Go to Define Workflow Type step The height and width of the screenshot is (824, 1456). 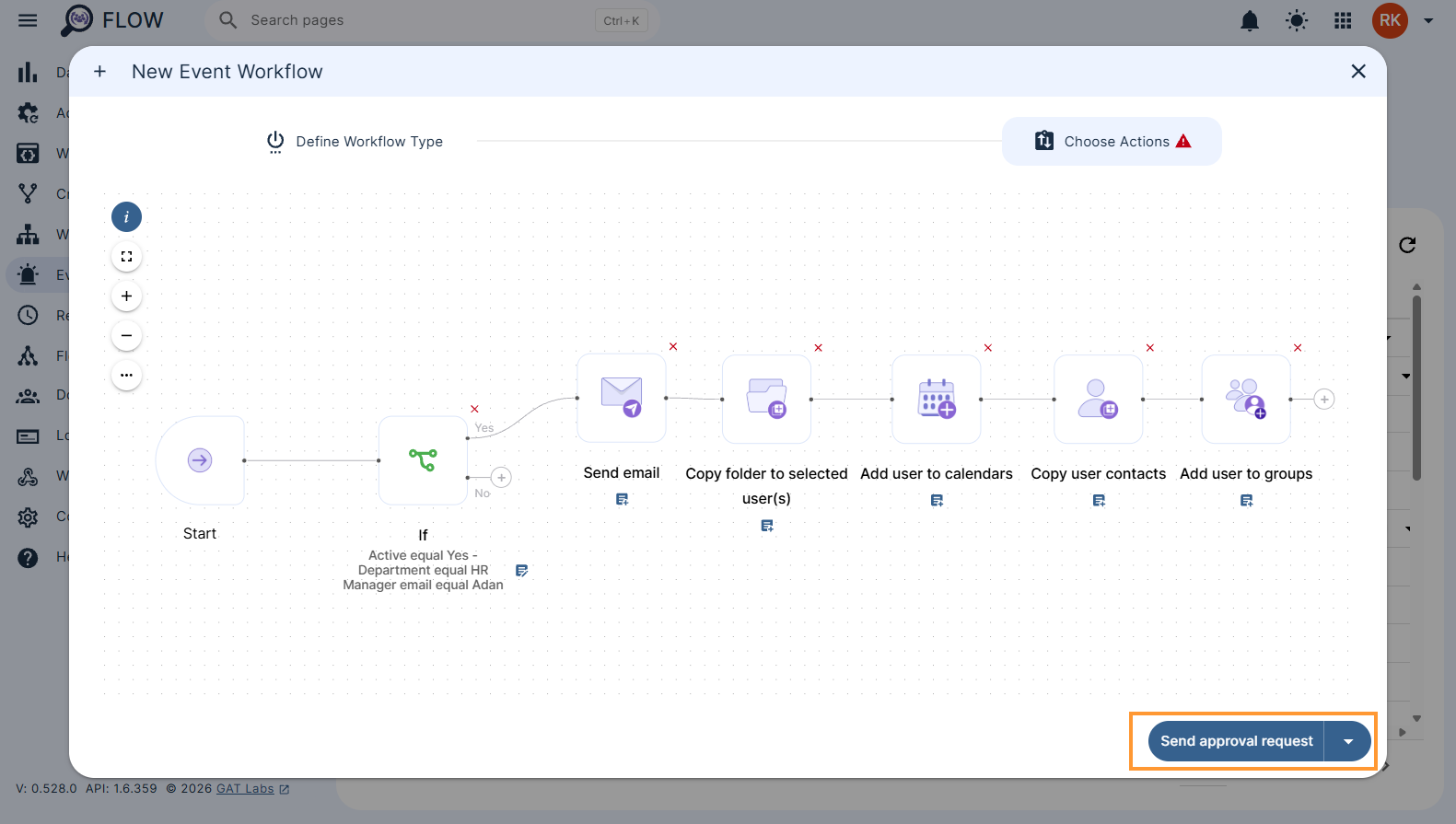tap(355, 141)
